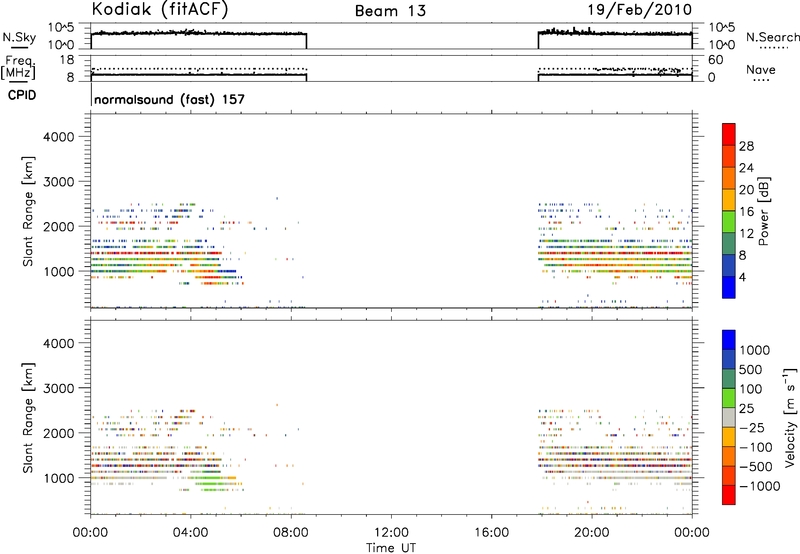Viewport: 800px width, 554px height.
Task: Pick the light green Power colorbar segment
Action: (729, 222)
